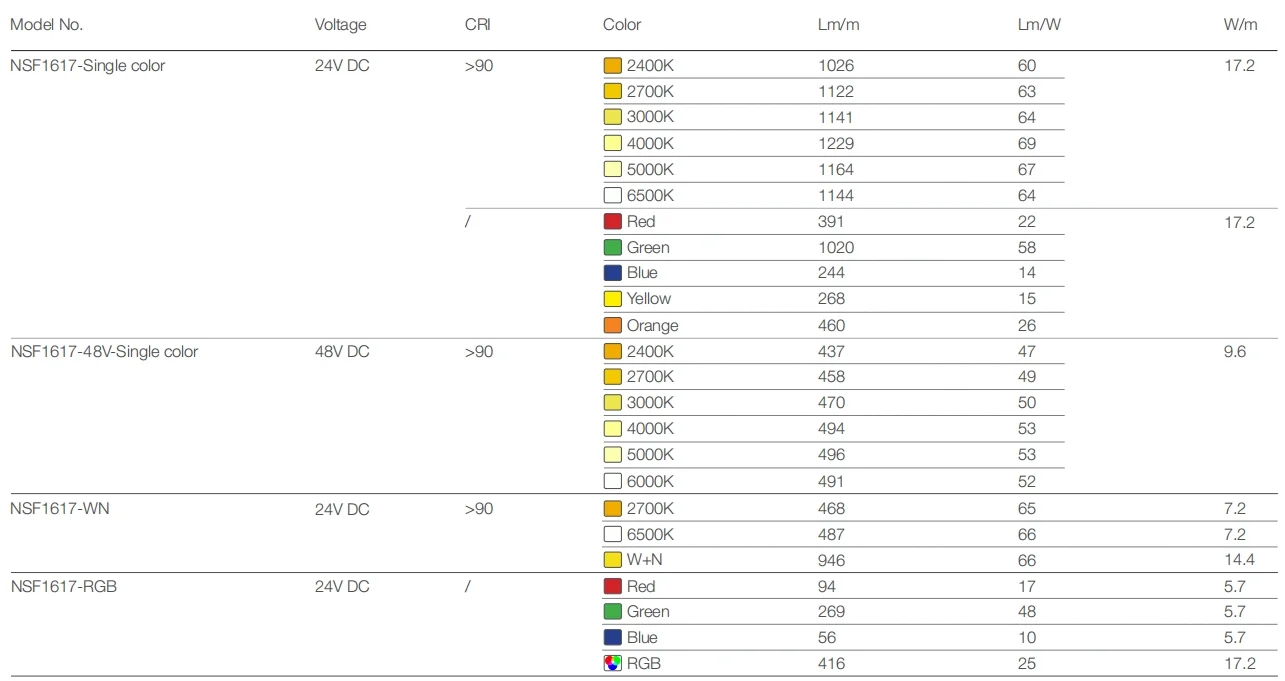Click the Lm/W column header

[x=1038, y=24]
